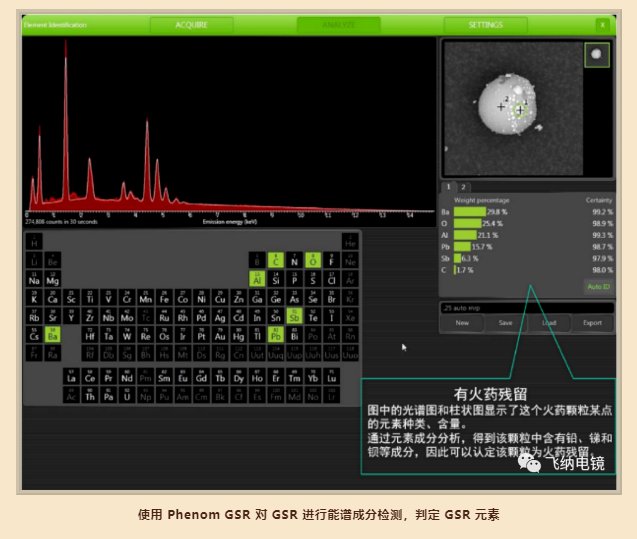637x539 pixels.
Task: Toggle the highlighted Ba element in periodic table
Action: (x=53, y=336)
